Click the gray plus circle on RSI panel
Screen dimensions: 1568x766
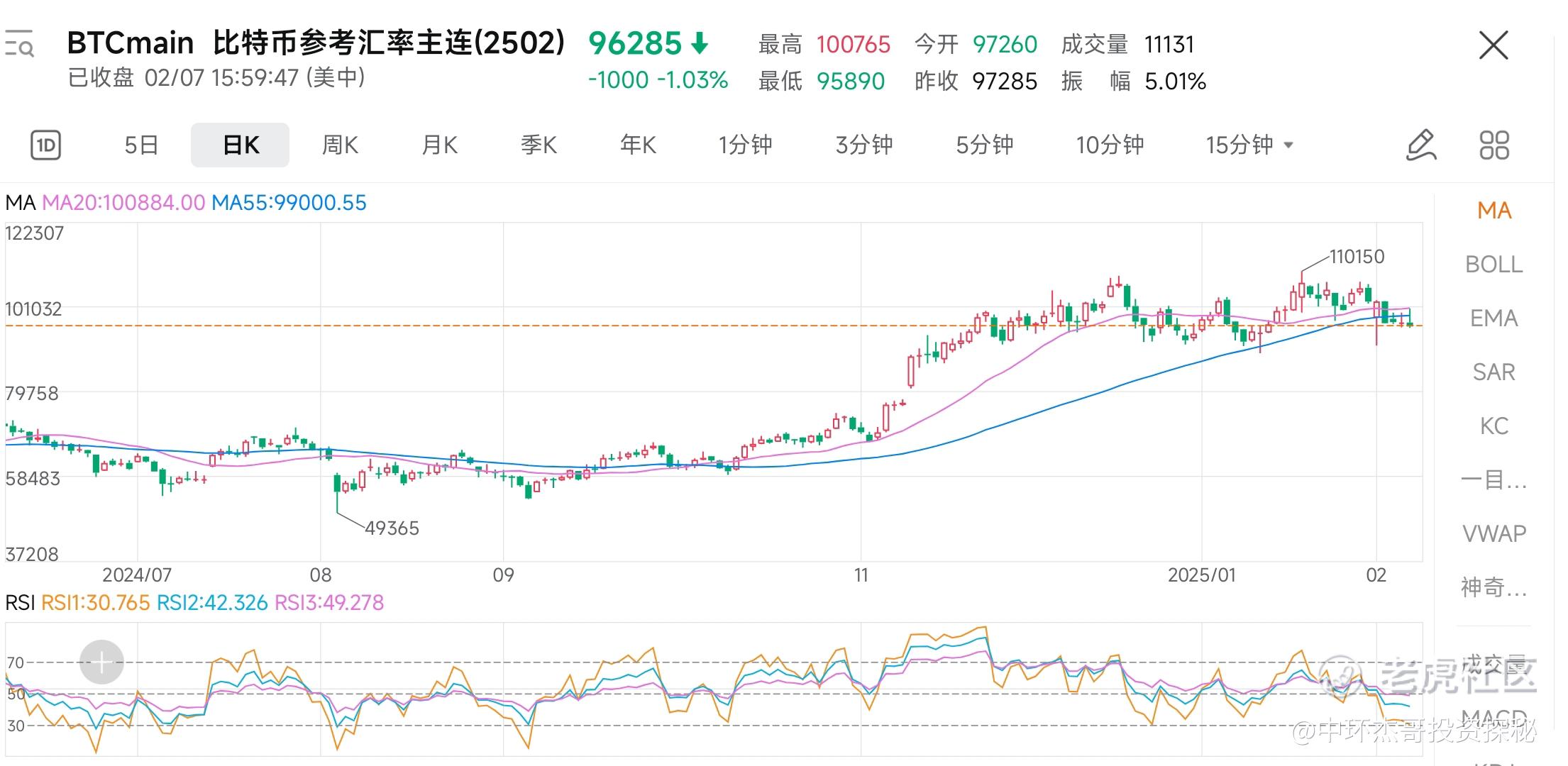tap(101, 662)
